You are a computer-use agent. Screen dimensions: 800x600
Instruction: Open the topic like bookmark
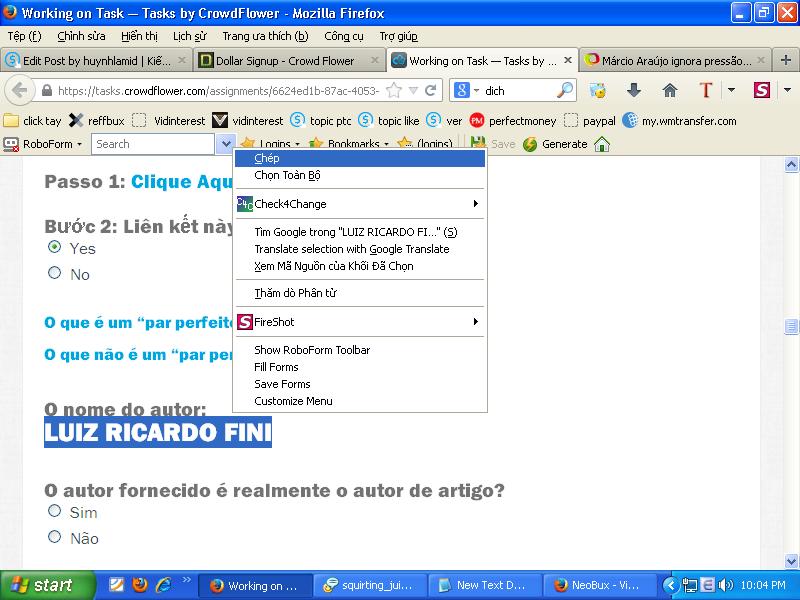(x=389, y=121)
